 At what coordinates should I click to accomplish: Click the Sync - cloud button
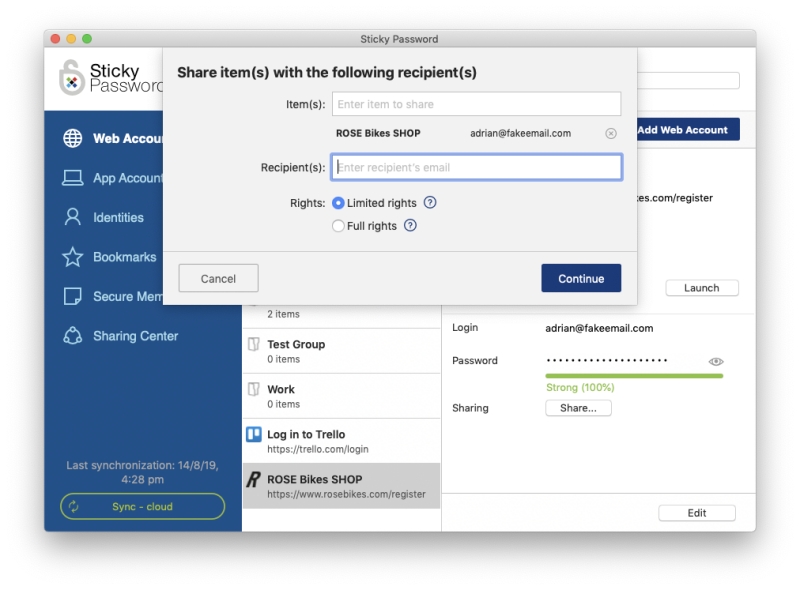pyautogui.click(x=142, y=506)
